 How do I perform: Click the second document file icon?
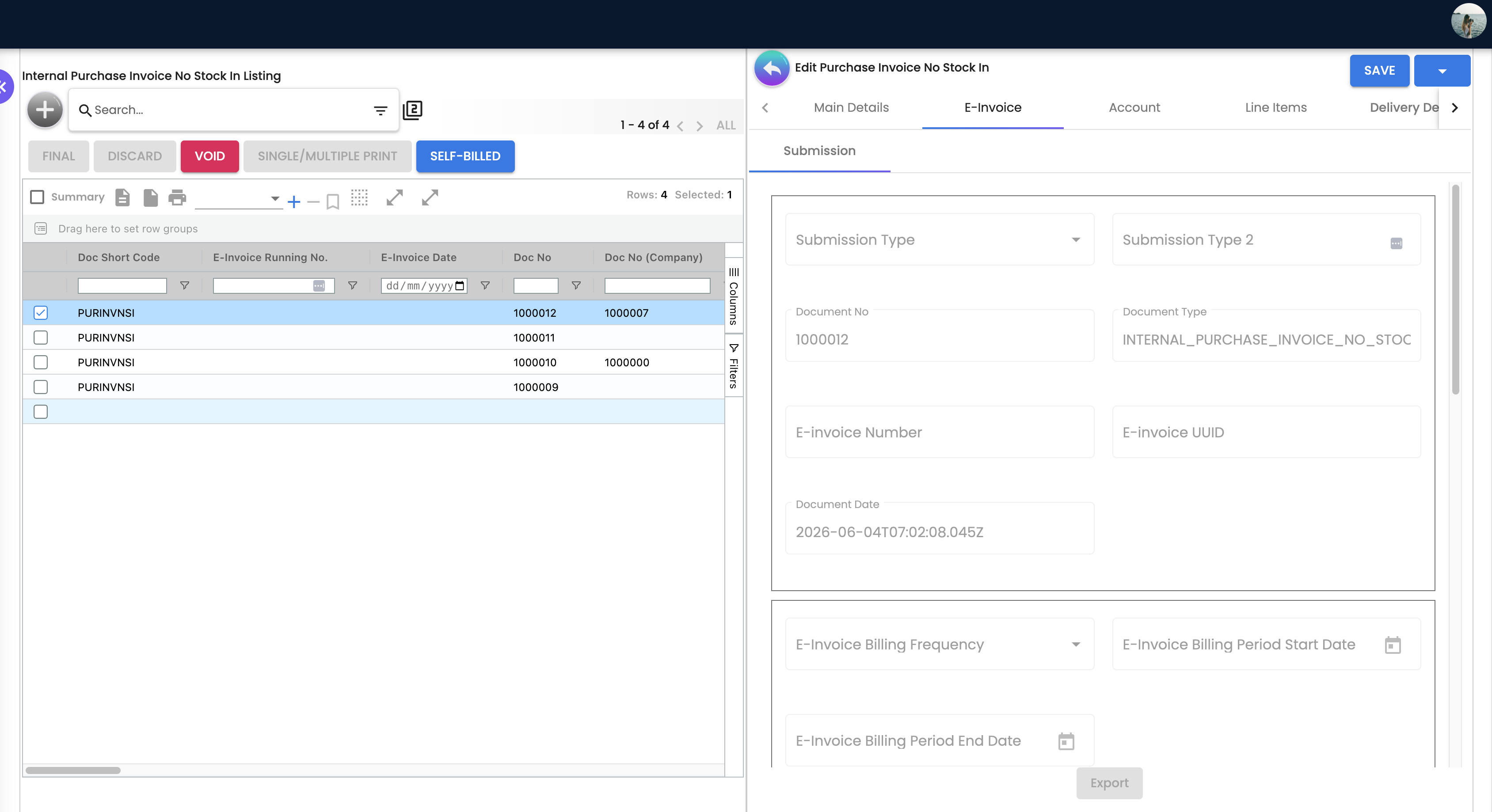coord(151,197)
